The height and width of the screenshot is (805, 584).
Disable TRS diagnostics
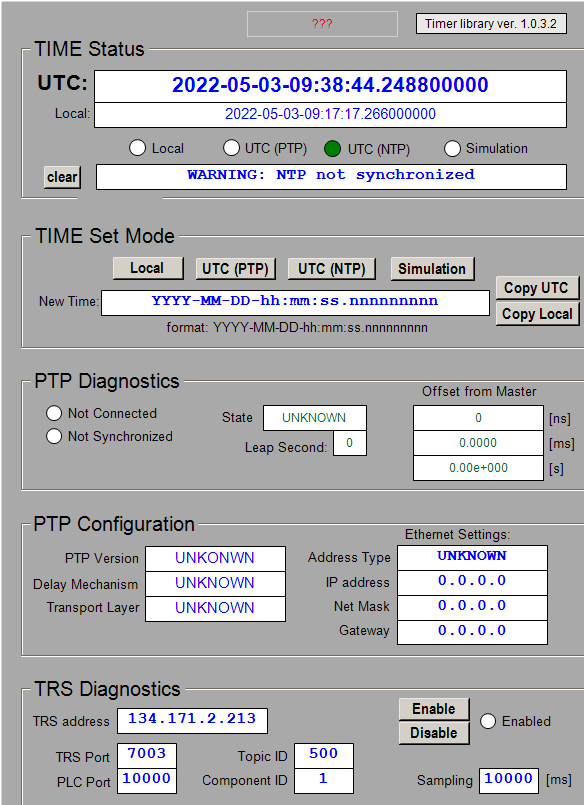tap(434, 733)
